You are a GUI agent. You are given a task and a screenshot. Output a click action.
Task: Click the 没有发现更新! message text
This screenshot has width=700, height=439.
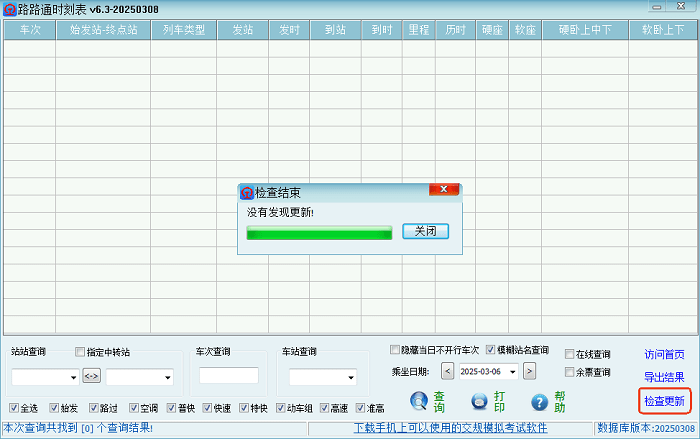[x=280, y=212]
